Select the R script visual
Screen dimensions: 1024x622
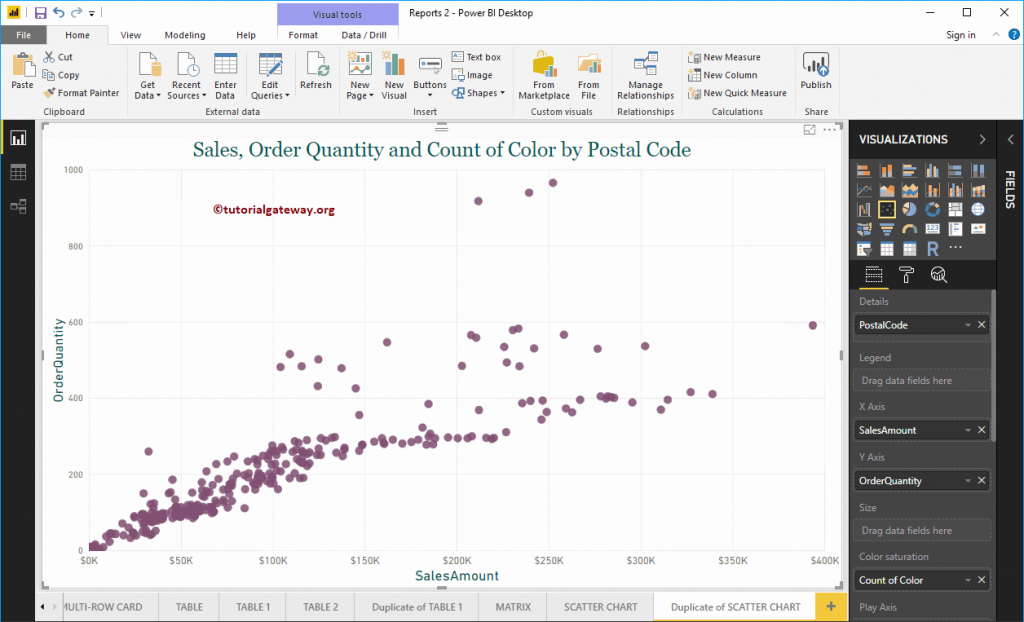(933, 247)
